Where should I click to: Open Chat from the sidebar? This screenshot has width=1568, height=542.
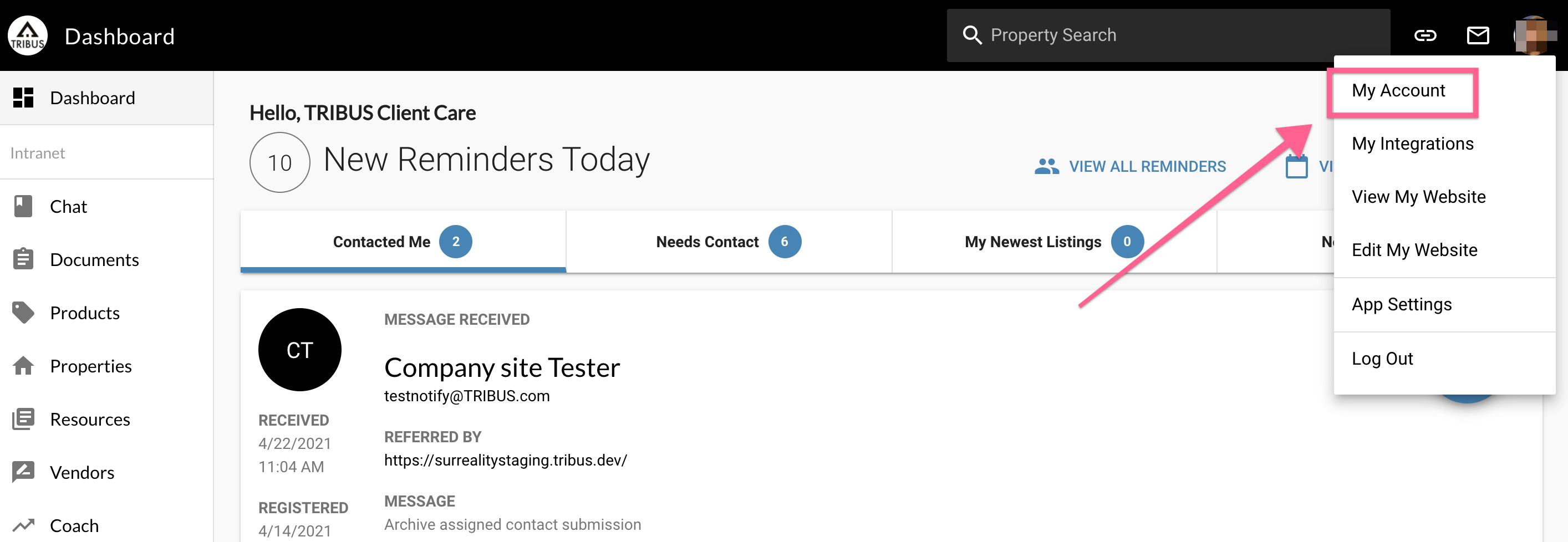[68, 207]
